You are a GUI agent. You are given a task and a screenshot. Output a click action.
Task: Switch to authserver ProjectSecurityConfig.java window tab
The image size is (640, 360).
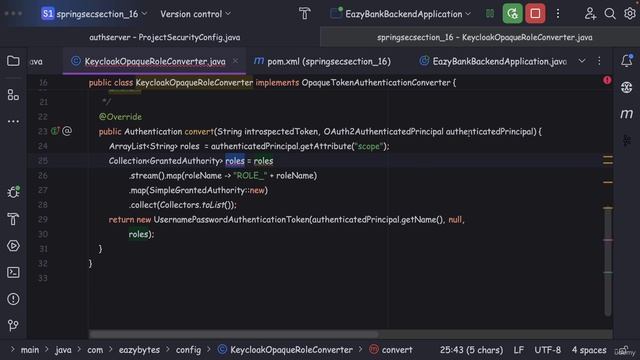164,37
